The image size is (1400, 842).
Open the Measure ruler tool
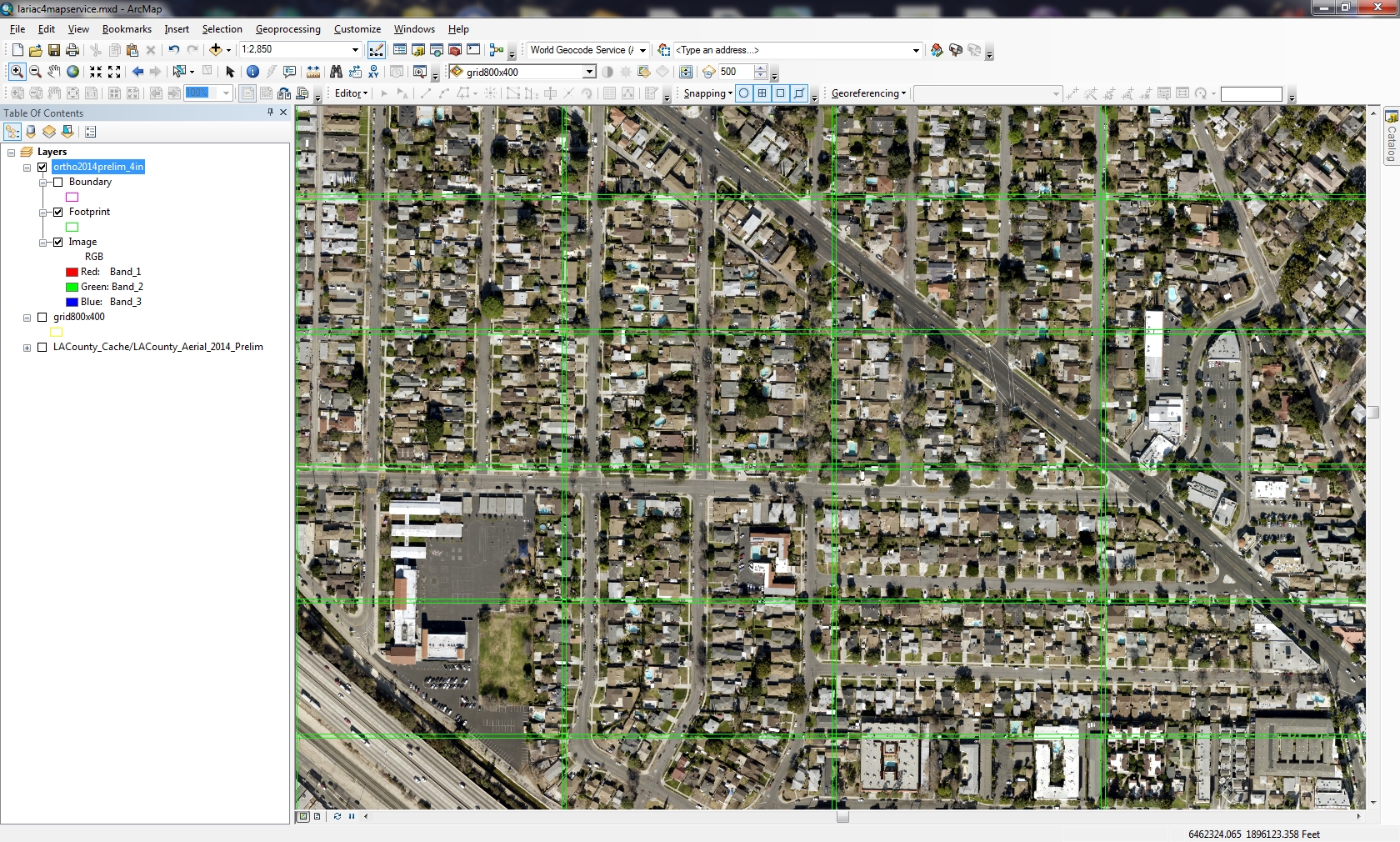coord(313,72)
